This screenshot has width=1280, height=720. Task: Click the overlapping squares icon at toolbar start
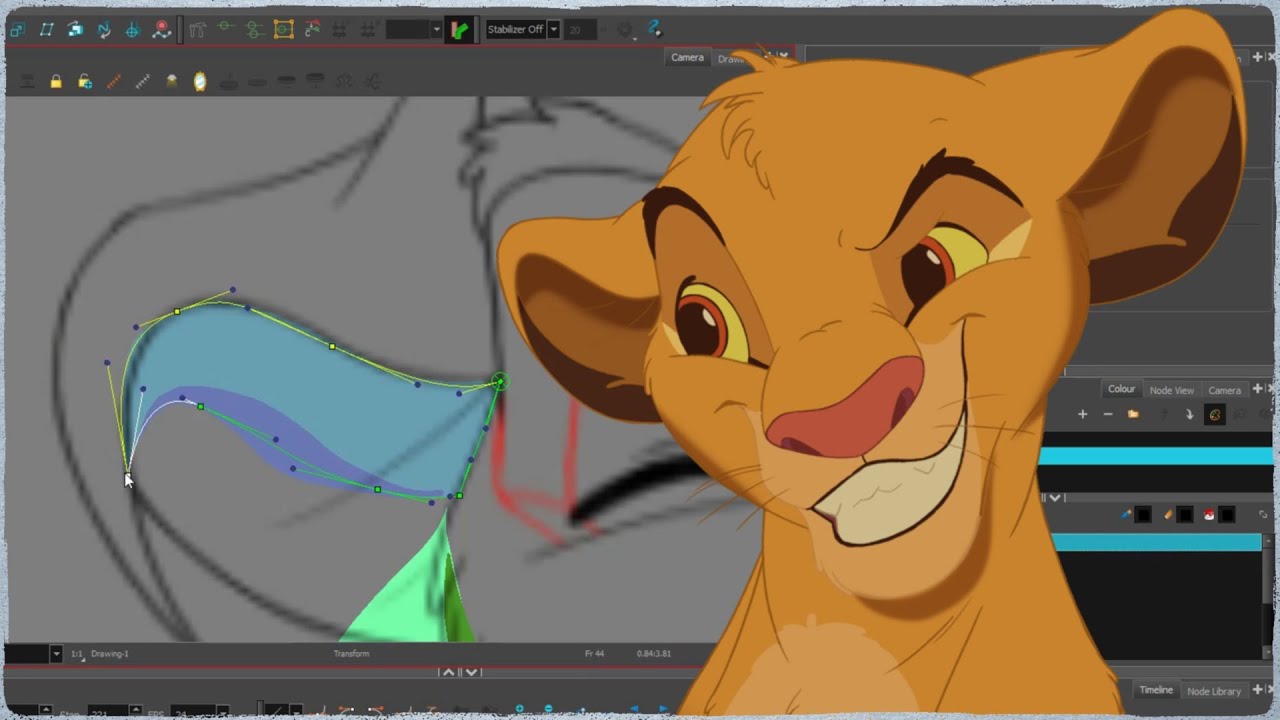coord(17,30)
